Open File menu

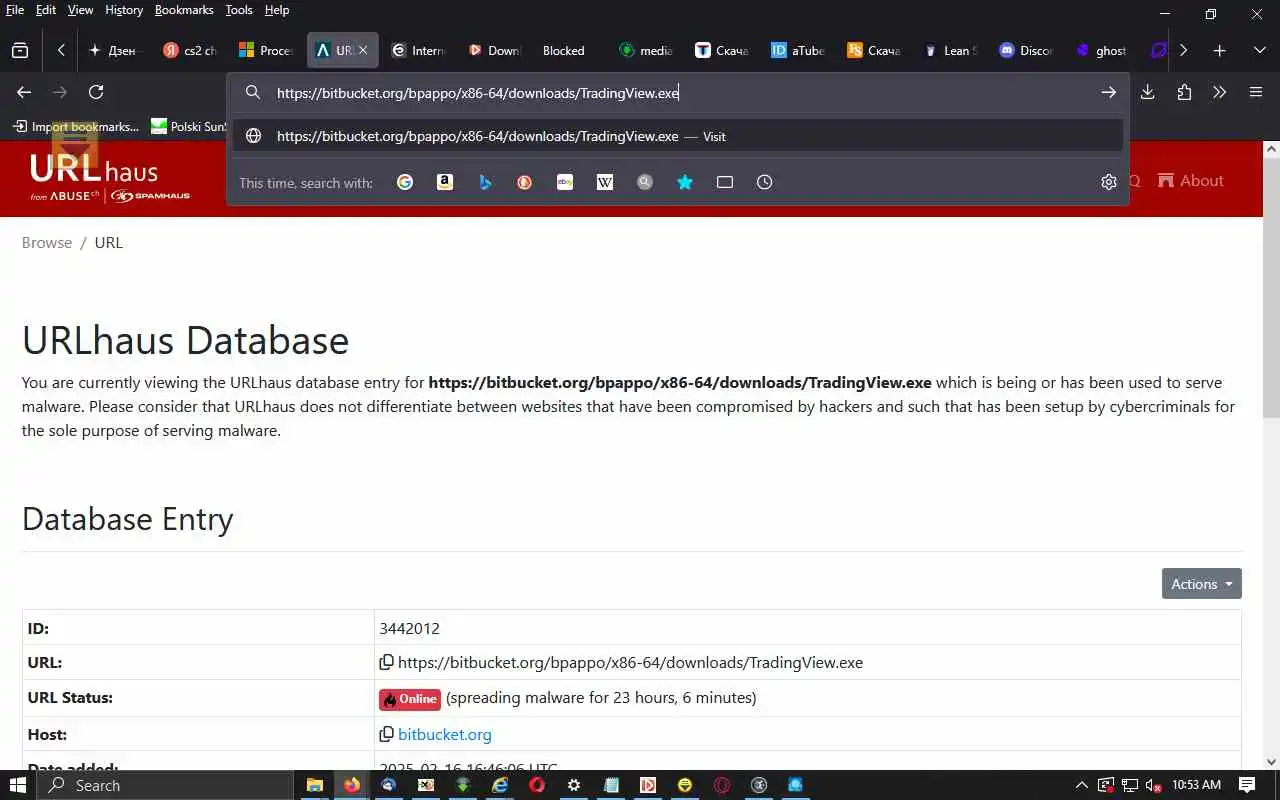click(15, 10)
